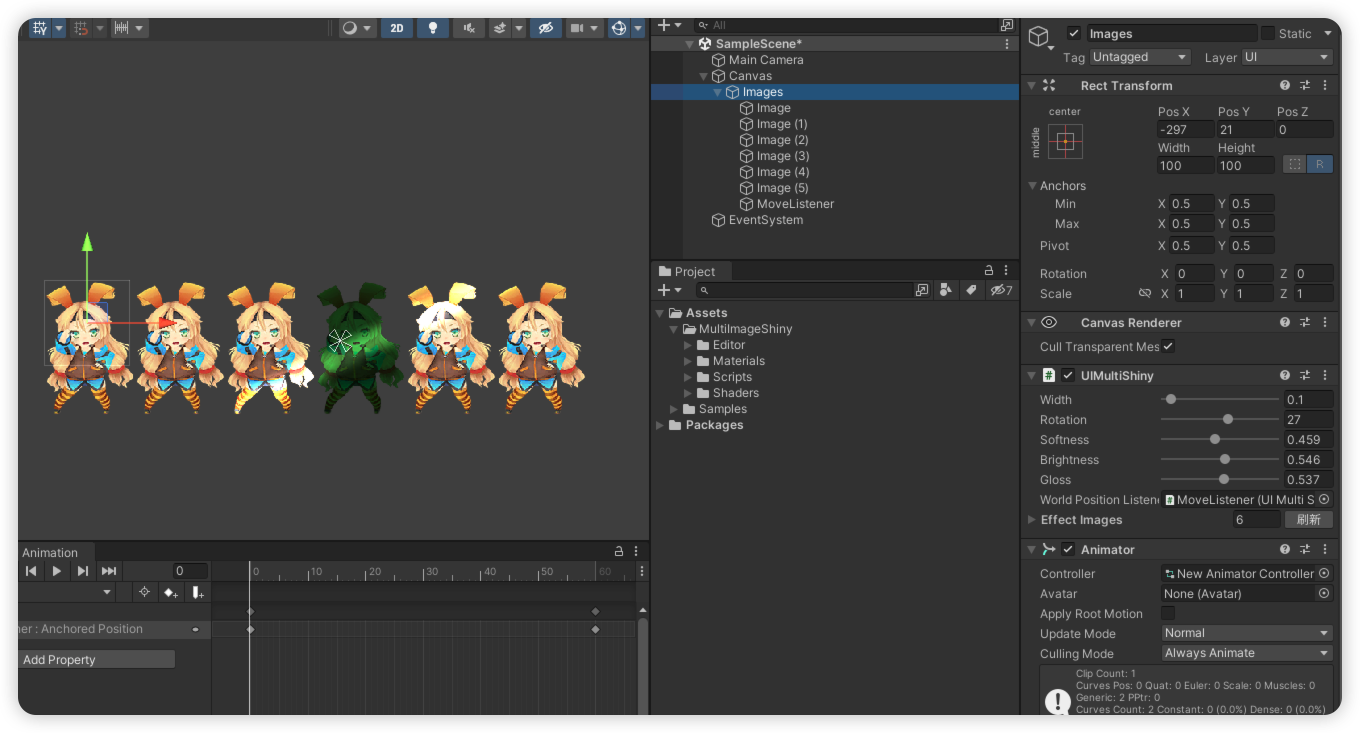Click Hierarchy add object plus button
This screenshot has width=1360, height=733.
663,25
